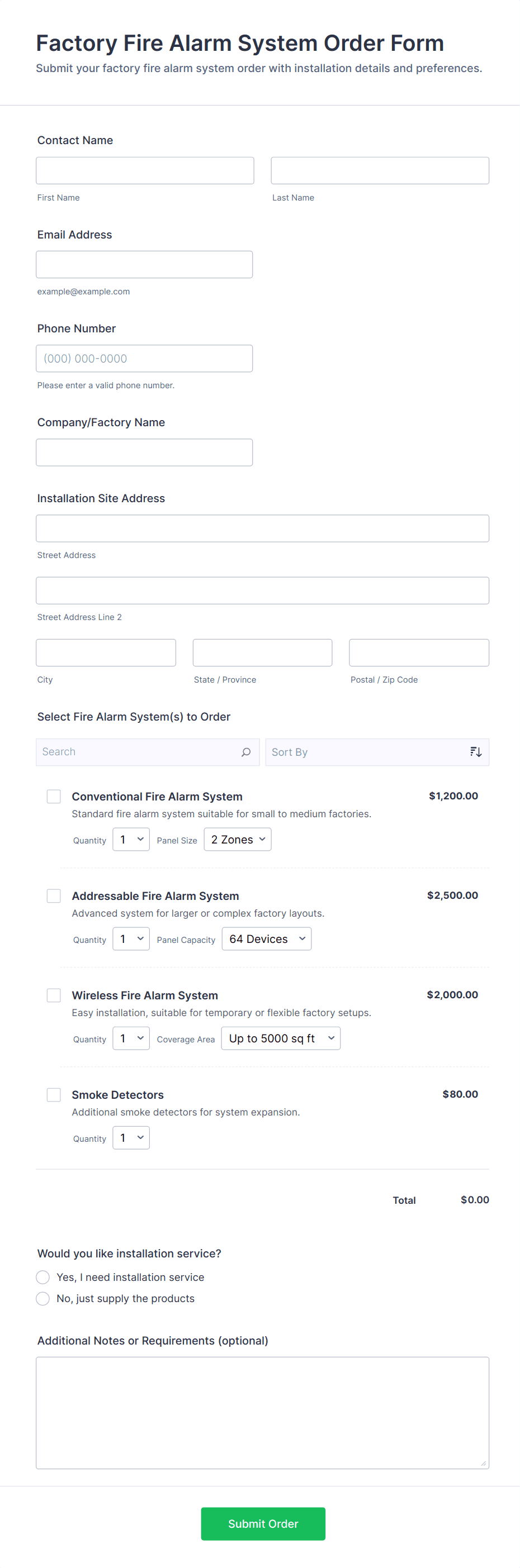Choose 'Yes, I need installation service'

42,1277
